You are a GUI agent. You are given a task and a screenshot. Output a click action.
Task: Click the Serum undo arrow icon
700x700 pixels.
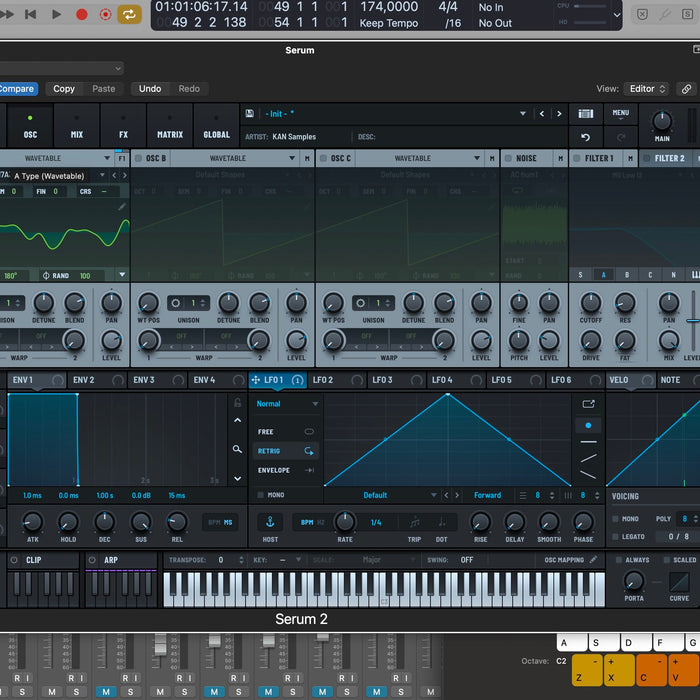click(x=586, y=137)
